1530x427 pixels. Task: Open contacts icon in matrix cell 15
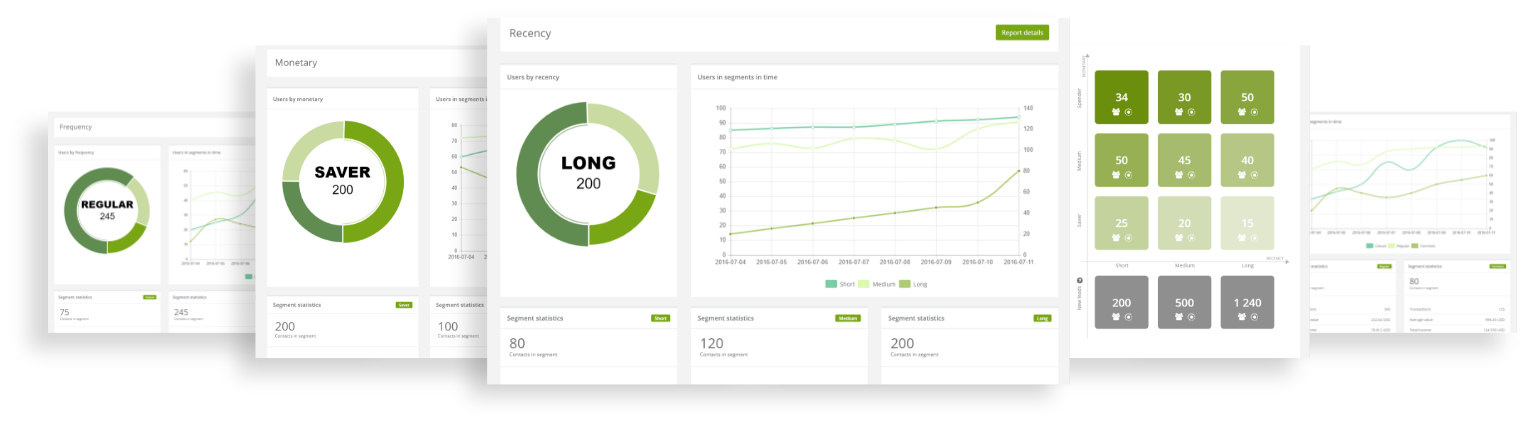click(x=1242, y=238)
